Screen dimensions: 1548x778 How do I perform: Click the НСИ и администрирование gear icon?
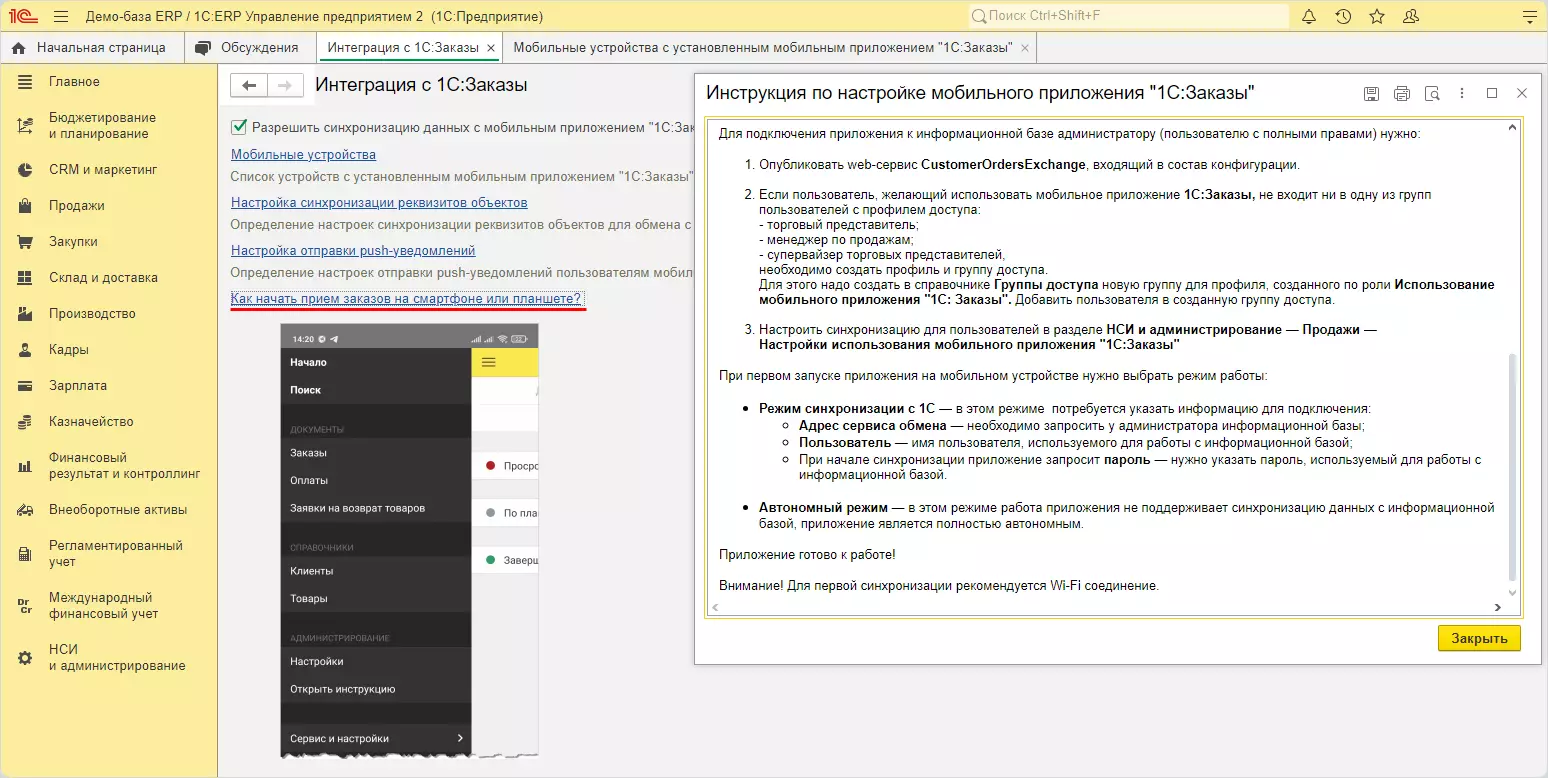point(26,658)
